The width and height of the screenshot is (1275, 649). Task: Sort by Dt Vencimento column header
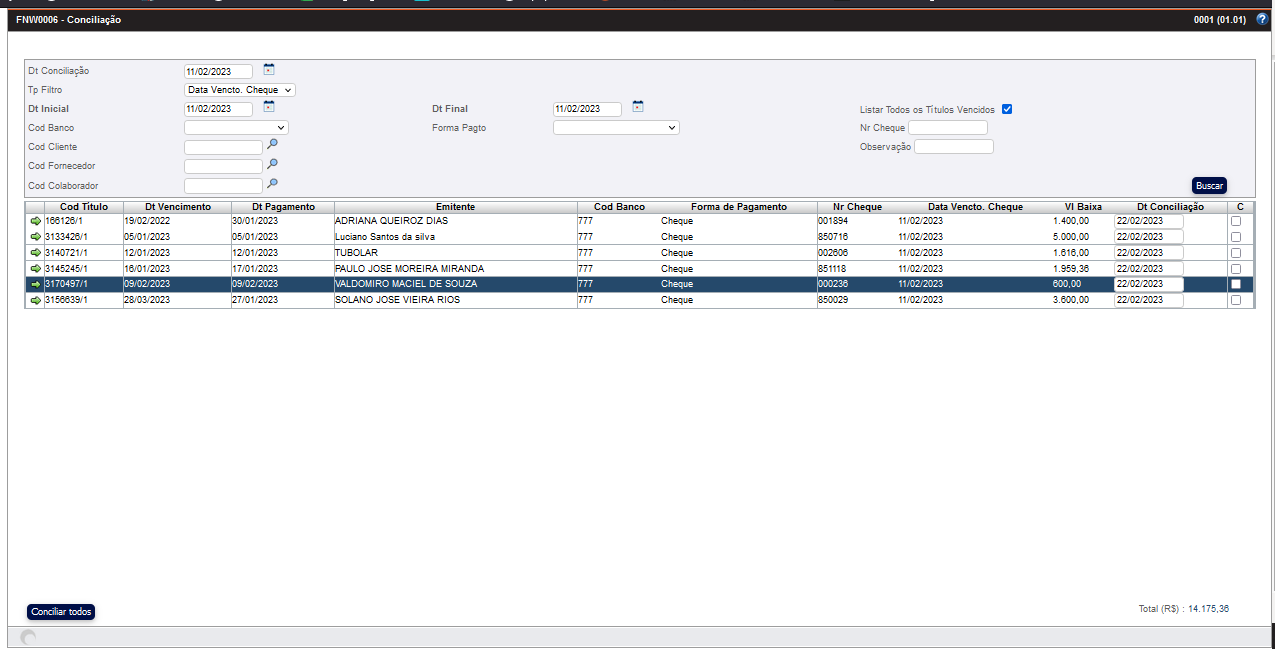click(x=177, y=207)
